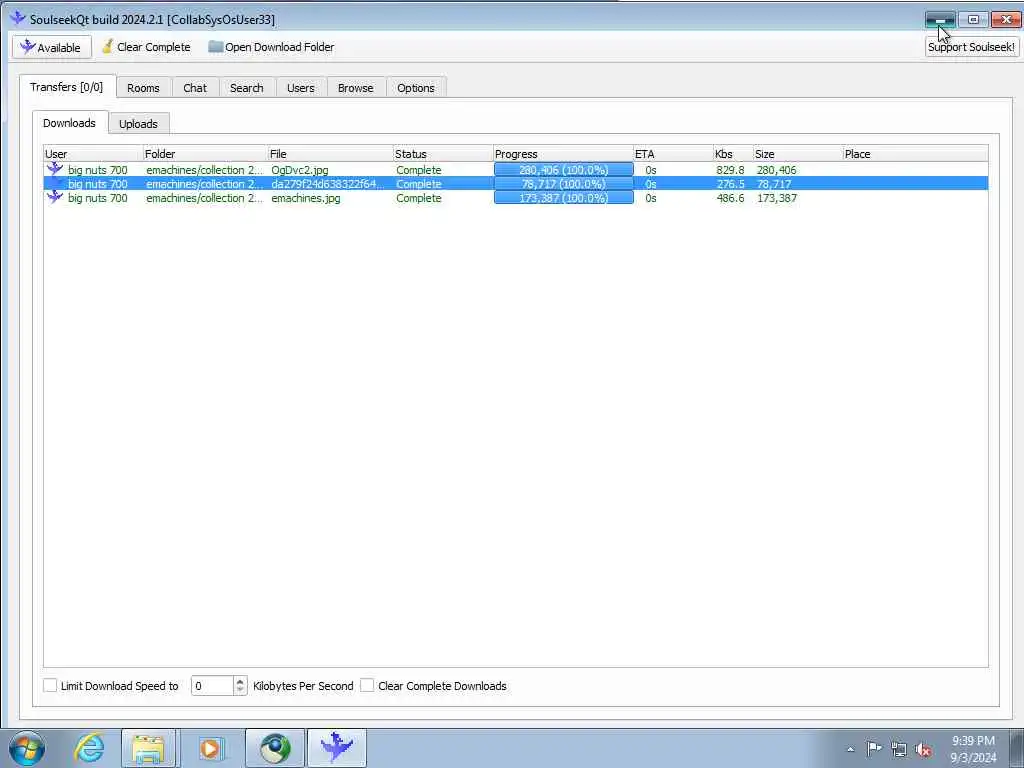Sort by the User column header

point(93,154)
